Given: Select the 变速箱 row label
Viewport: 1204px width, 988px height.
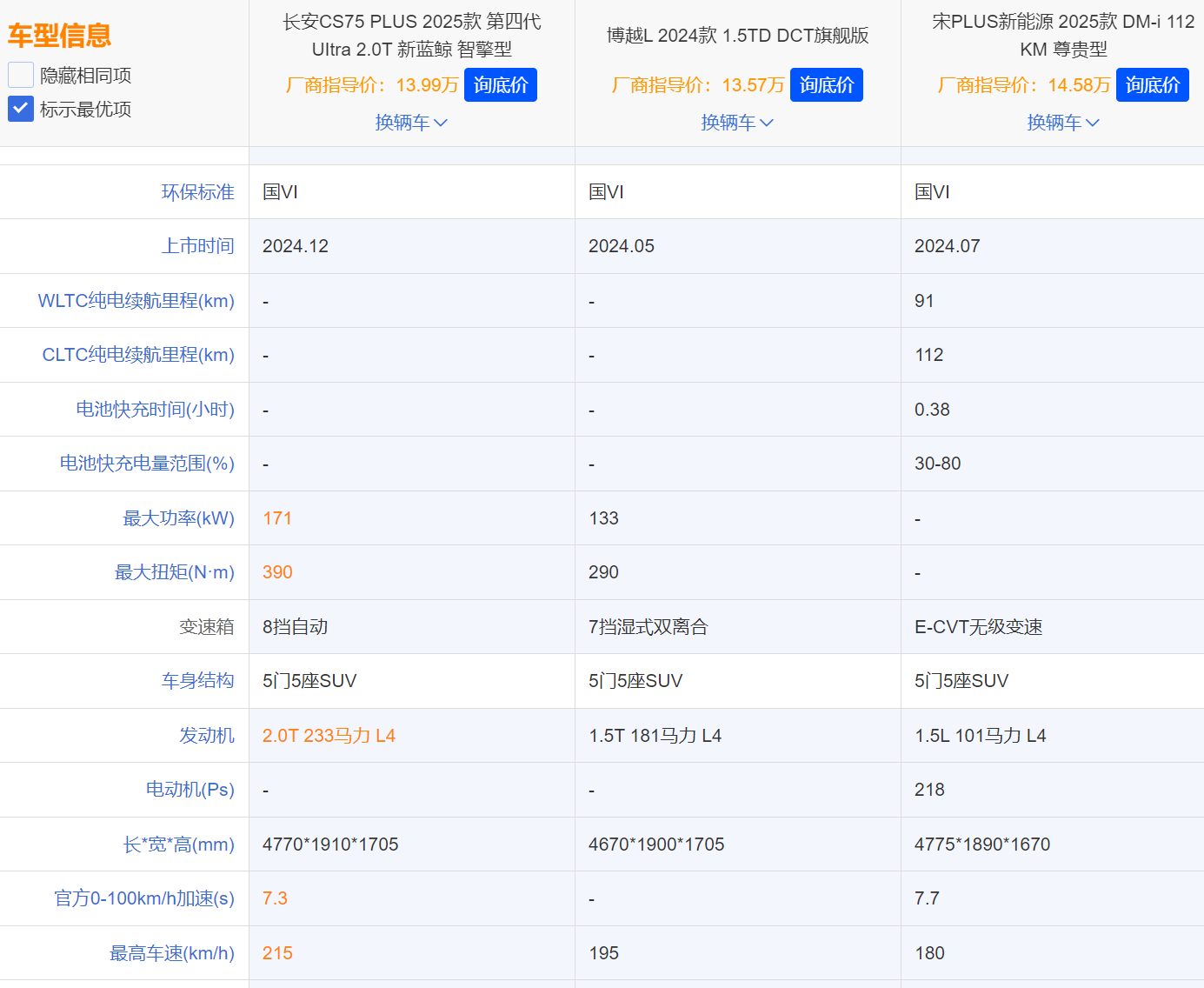Looking at the screenshot, I should pyautogui.click(x=207, y=627).
